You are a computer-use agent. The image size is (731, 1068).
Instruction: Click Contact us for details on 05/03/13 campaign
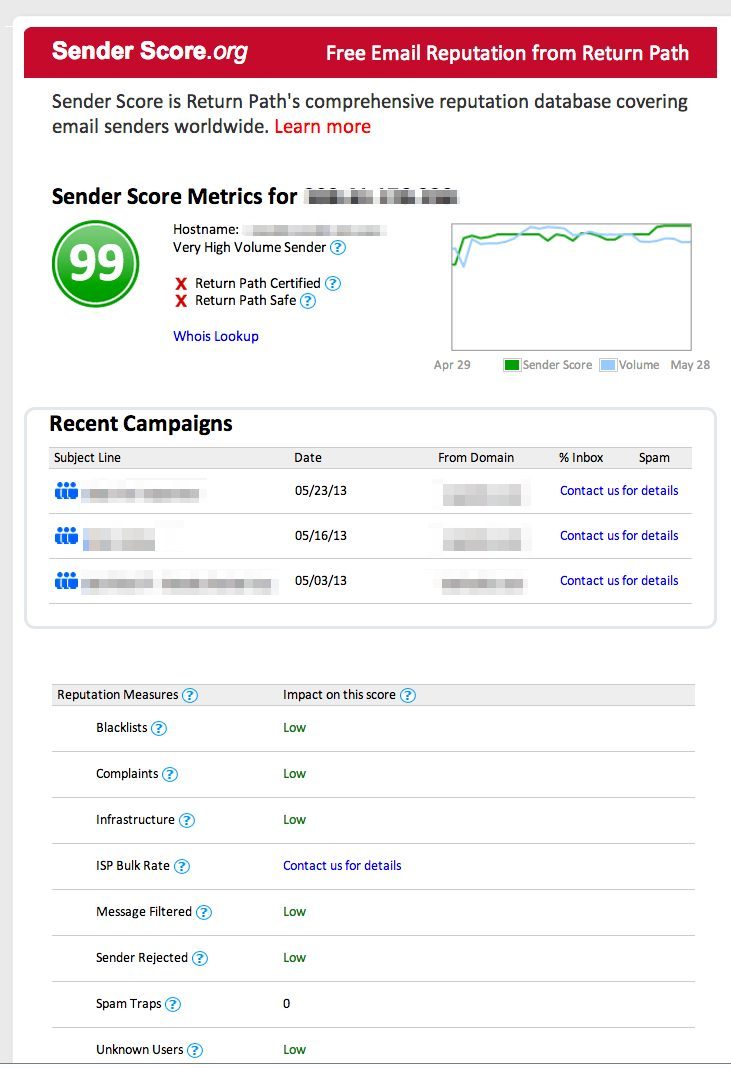(619, 580)
